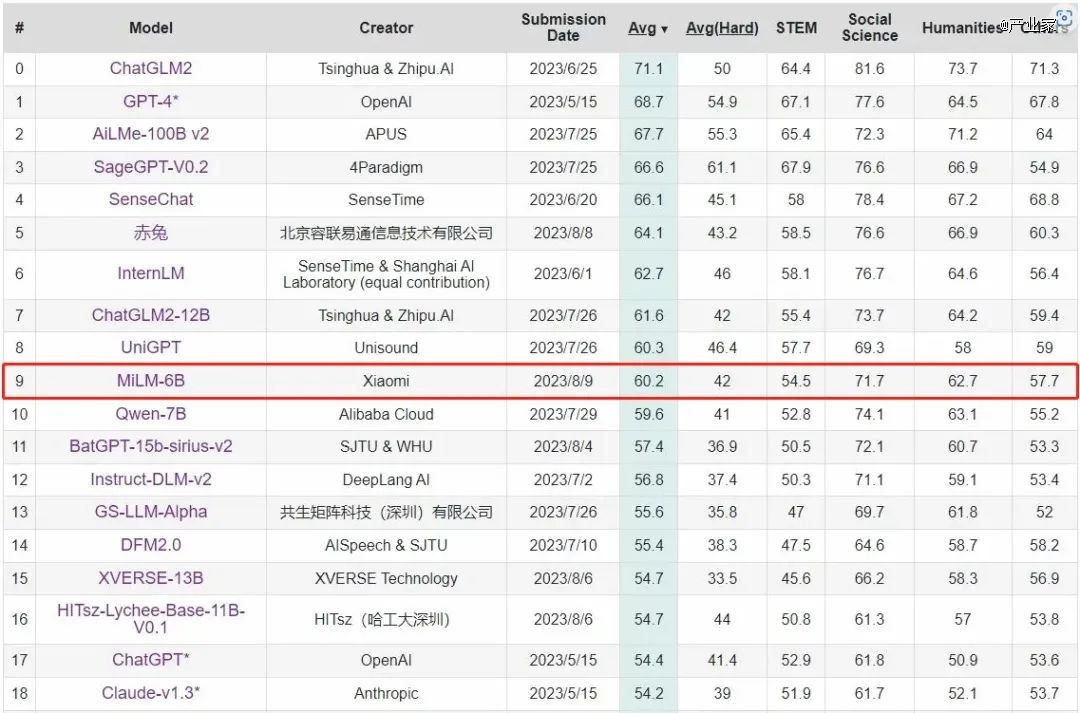Select the Anthropic creator cell

click(x=386, y=693)
